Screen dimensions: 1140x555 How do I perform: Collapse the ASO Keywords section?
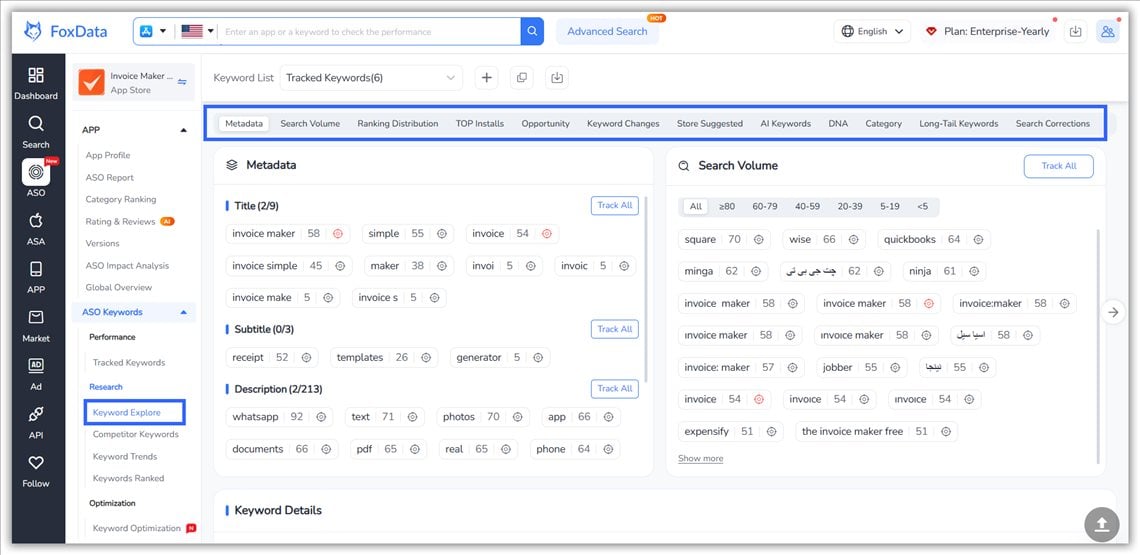[183, 312]
